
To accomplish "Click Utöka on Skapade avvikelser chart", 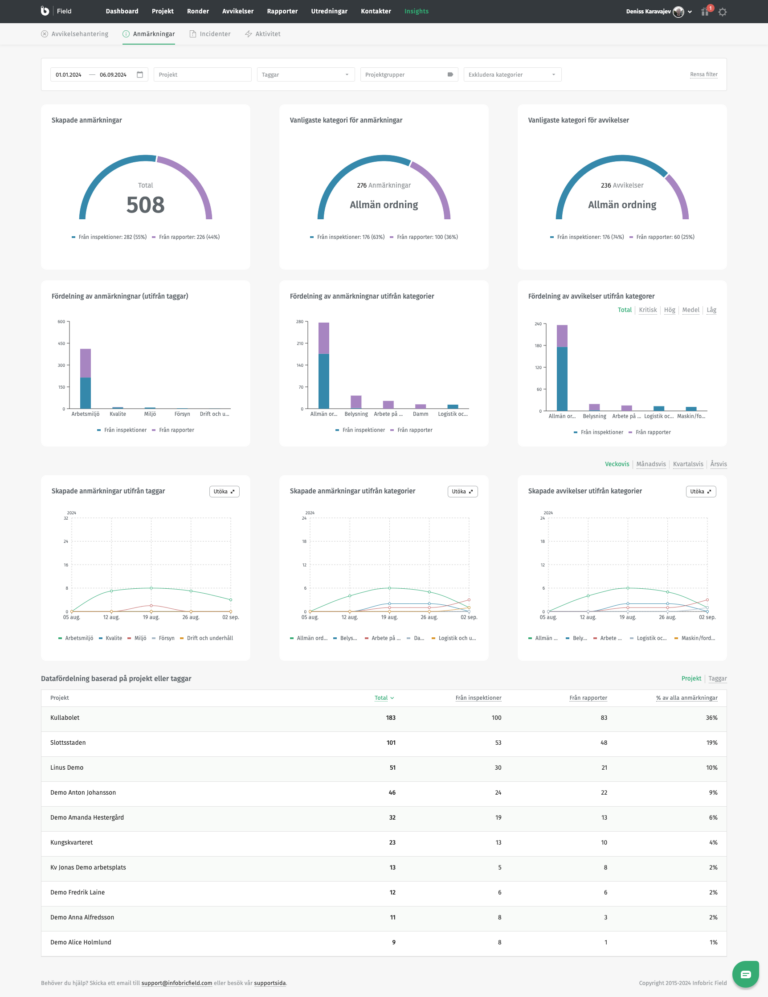I will coord(700,491).
